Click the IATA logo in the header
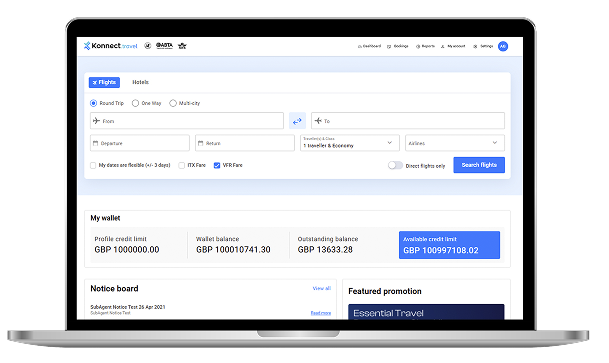The width and height of the screenshot is (609, 363). point(182,46)
